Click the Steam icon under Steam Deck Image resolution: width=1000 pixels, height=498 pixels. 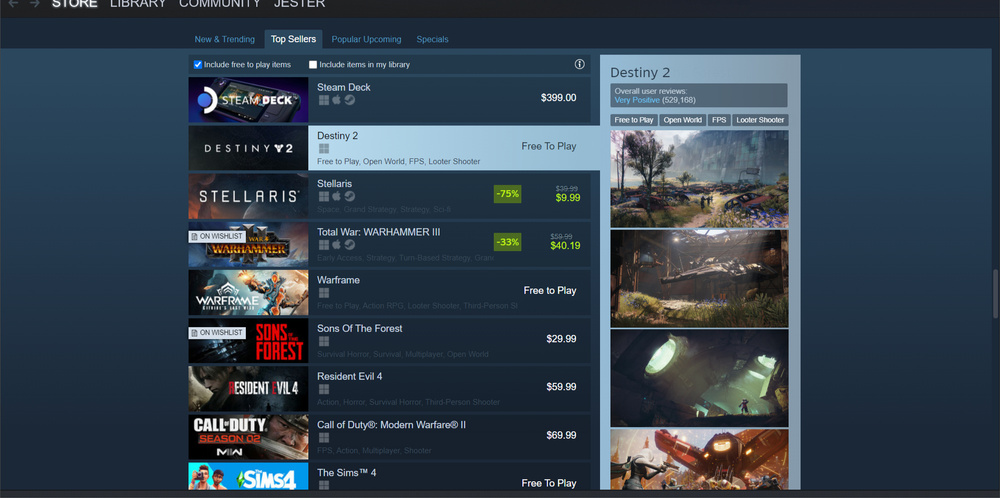[349, 100]
